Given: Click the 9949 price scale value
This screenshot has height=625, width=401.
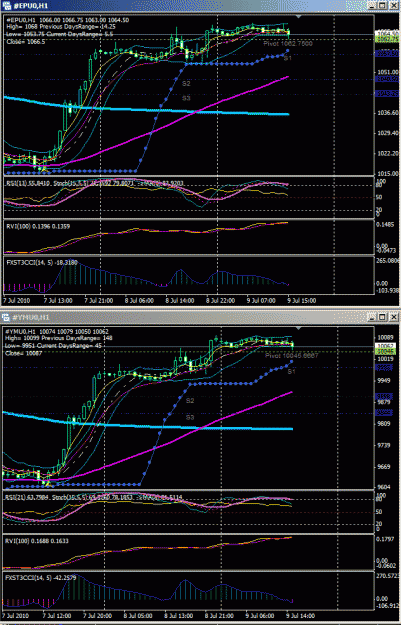Looking at the screenshot, I should (x=384, y=381).
